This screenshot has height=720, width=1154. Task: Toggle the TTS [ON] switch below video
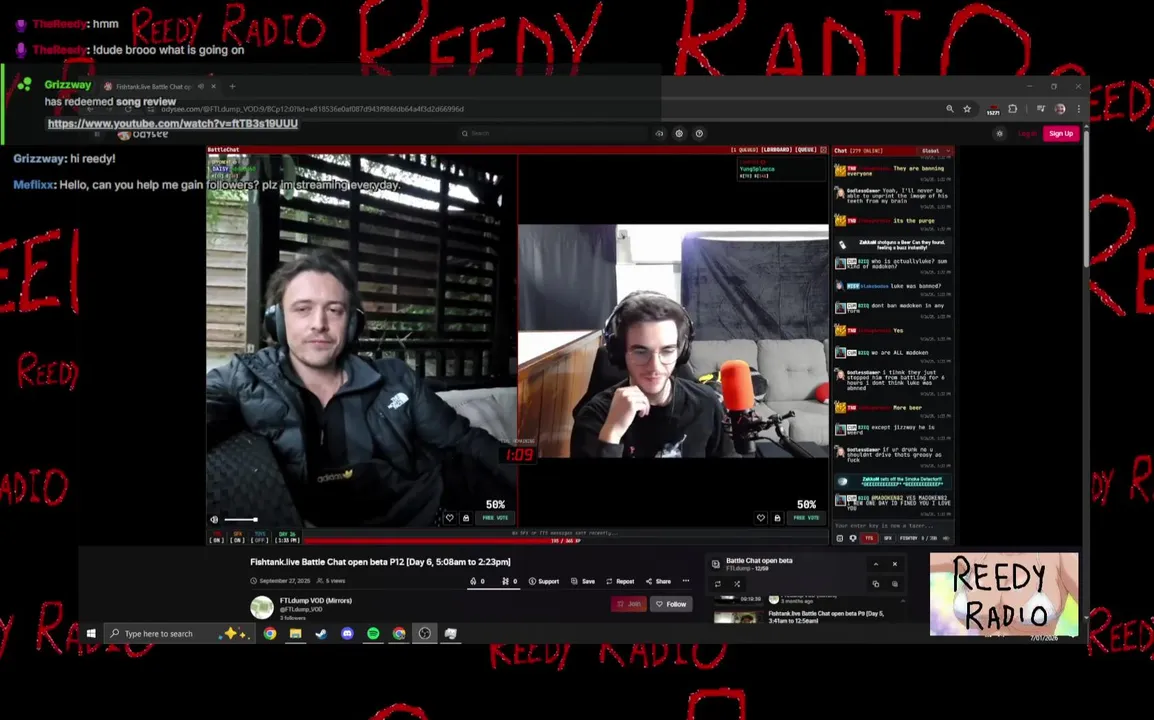216,537
